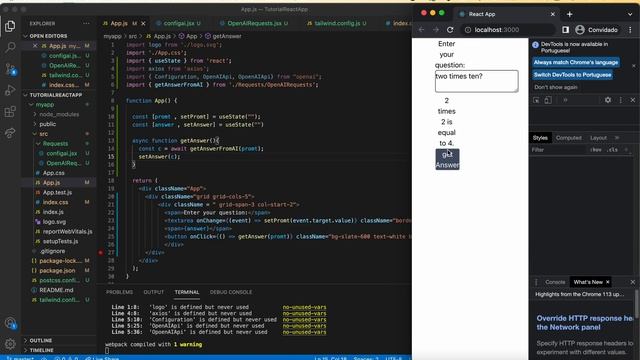Viewport: 640px width, 360px height.
Task: Click Don't show again button
Action: tap(556, 87)
